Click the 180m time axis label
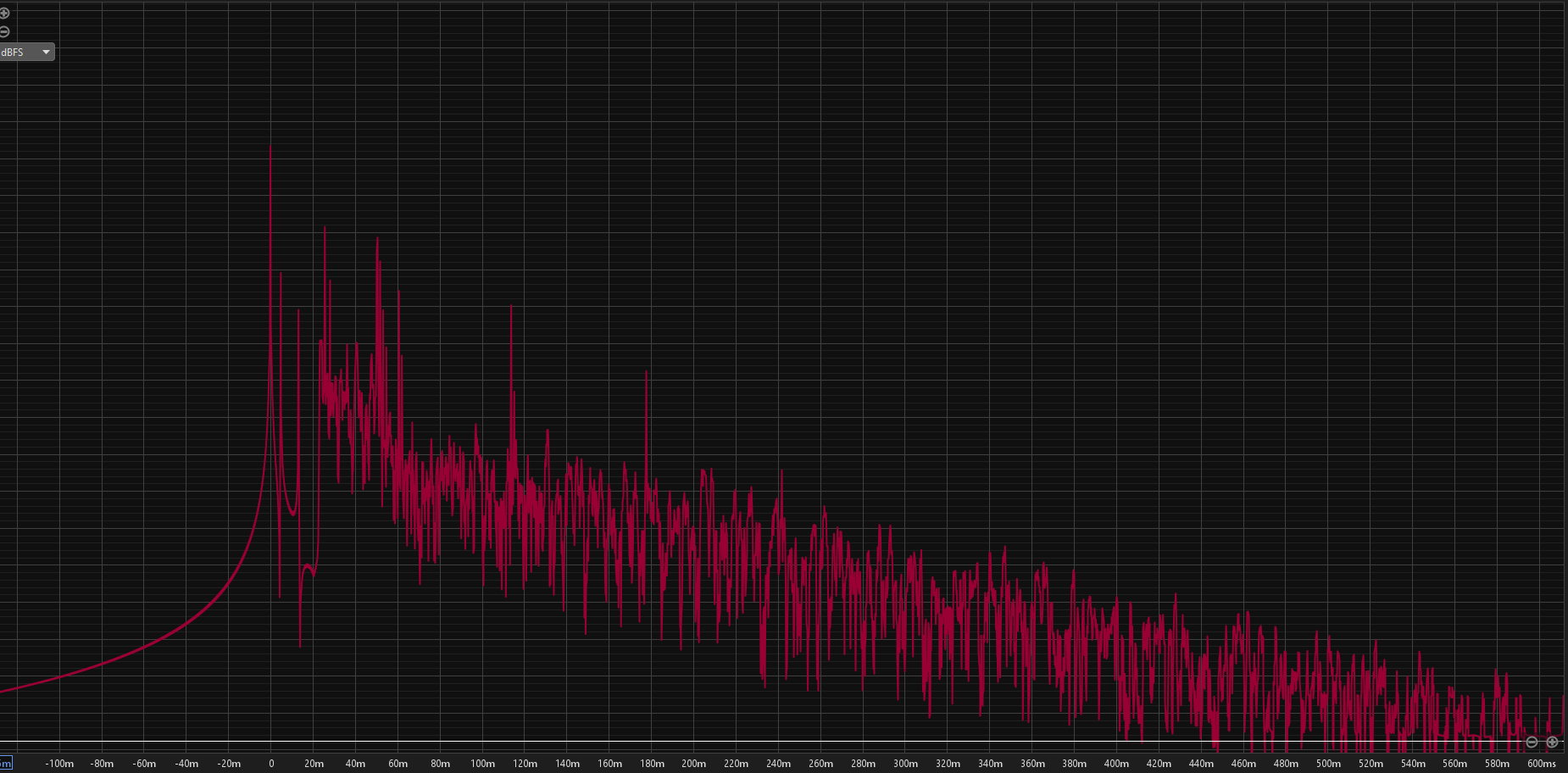1568x773 pixels. [x=652, y=764]
